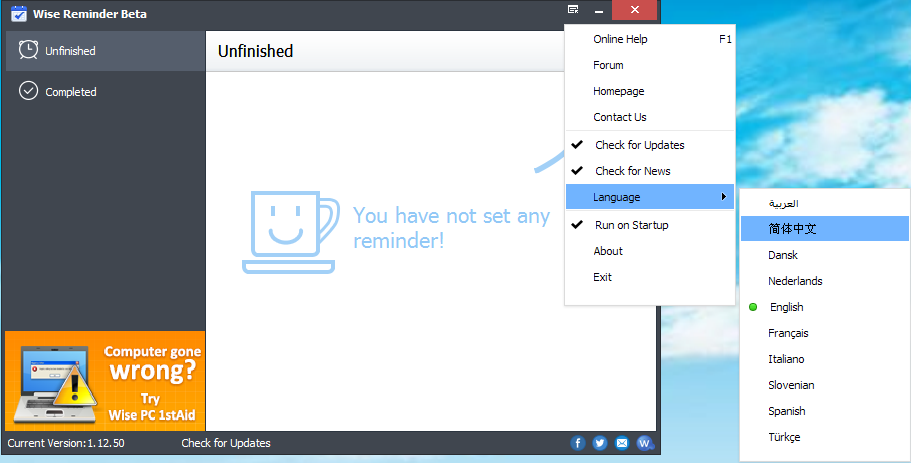Open the Wise PC 1stAid ad banner

point(105,381)
